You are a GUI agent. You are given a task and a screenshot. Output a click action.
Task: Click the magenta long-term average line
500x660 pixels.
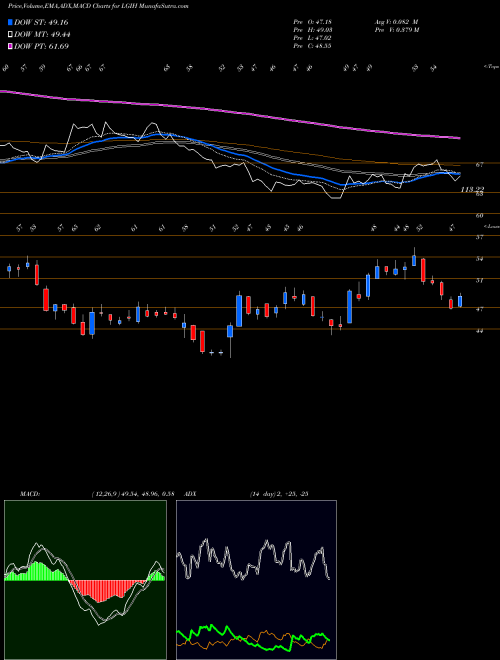point(229,112)
